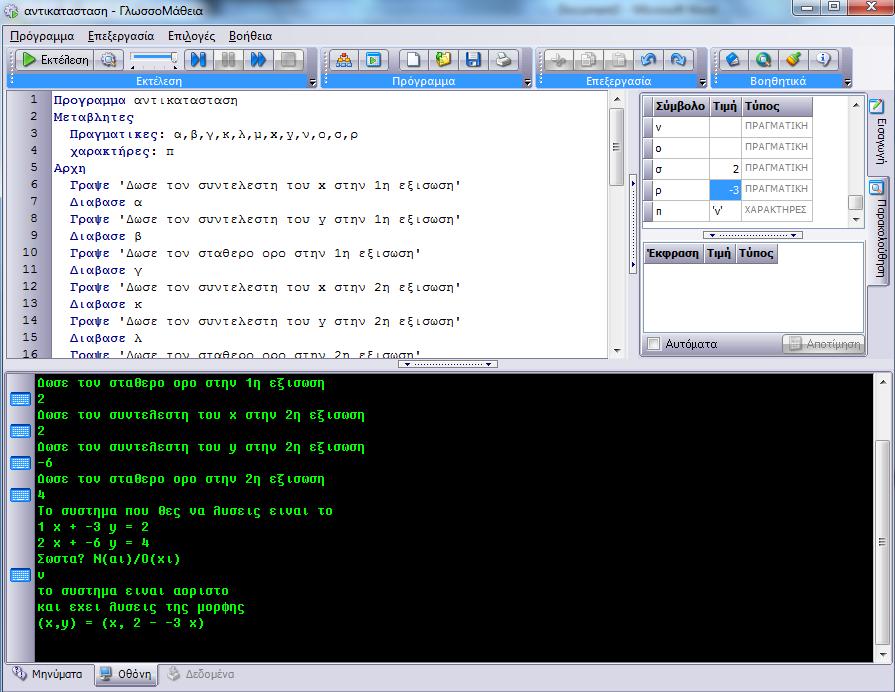Viewport: 895px width, 692px height.
Task: Click the cut icon in Επεξεργασία toolbar
Action: pyautogui.click(x=559, y=59)
